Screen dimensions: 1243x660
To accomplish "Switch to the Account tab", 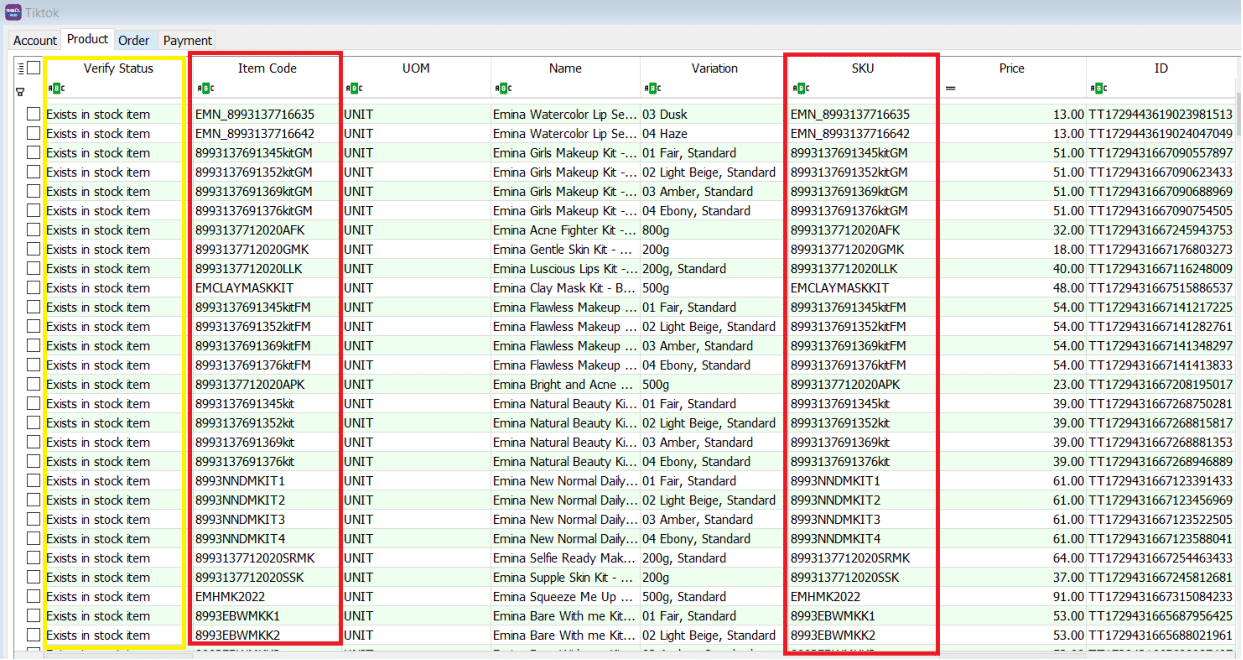I will (x=35, y=40).
